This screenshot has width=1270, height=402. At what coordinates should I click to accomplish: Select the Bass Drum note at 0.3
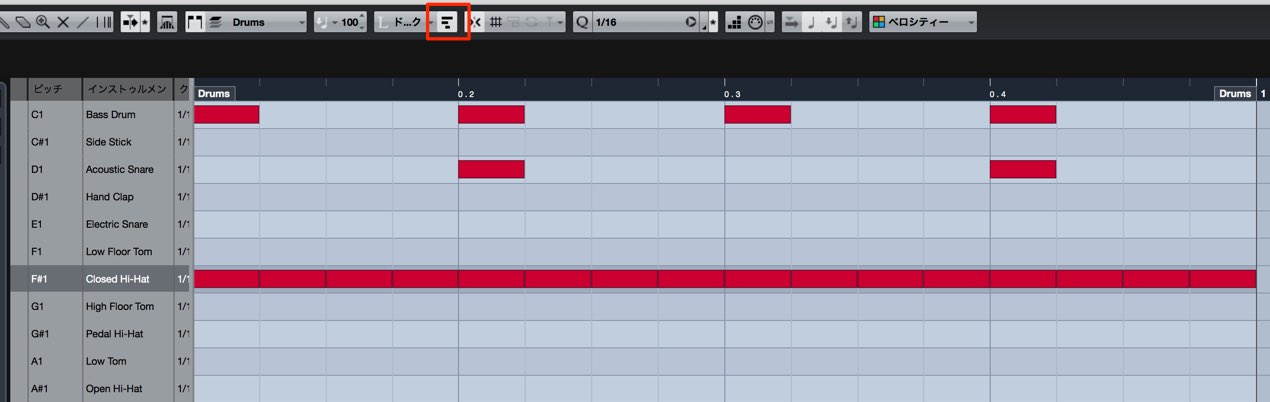(x=757, y=114)
